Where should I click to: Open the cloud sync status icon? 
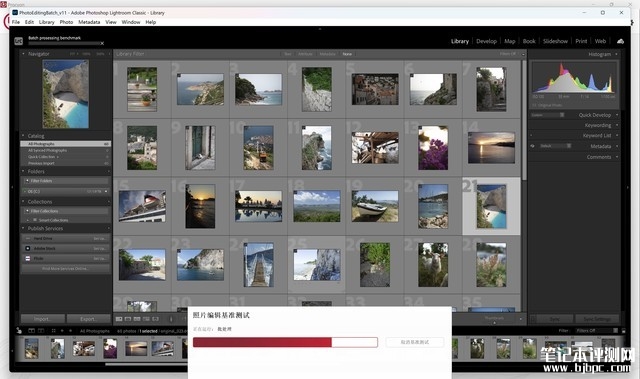[620, 41]
